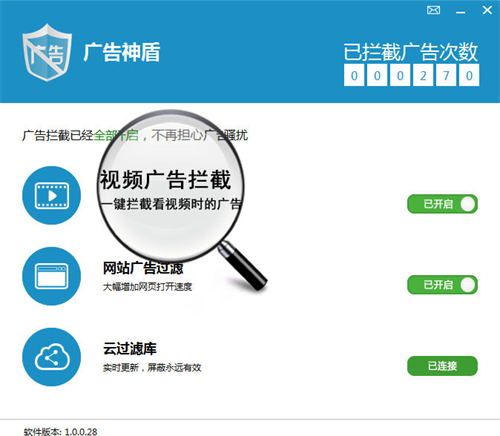Click the 视频广告拦截 title text
The width and height of the screenshot is (500, 436).
[165, 180]
